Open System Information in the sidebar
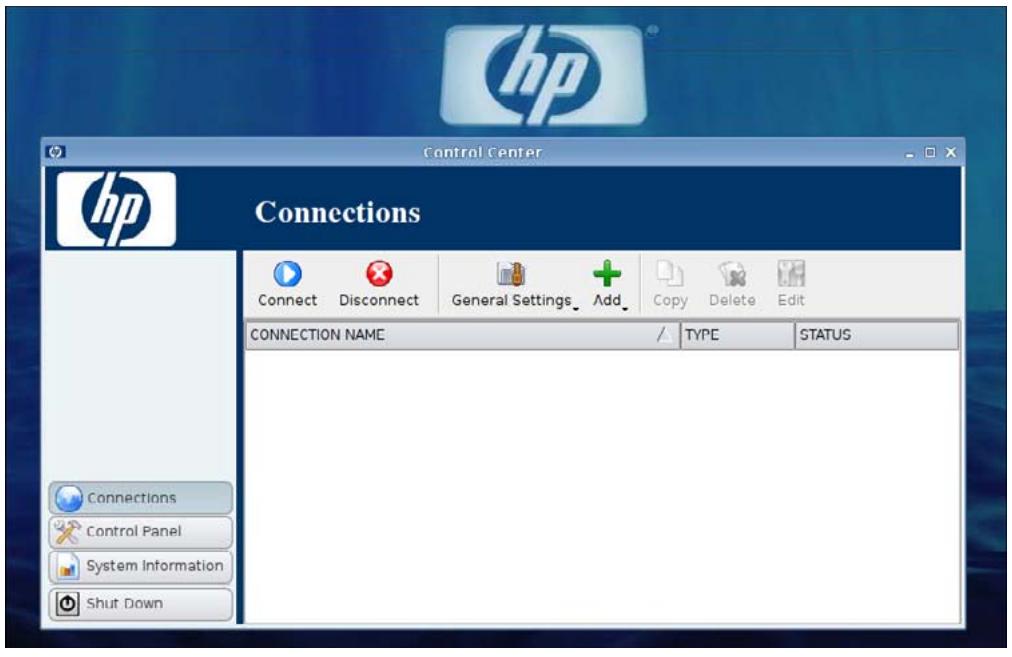Image resolution: width=1012 pixels, height=657 pixels. tap(140, 566)
